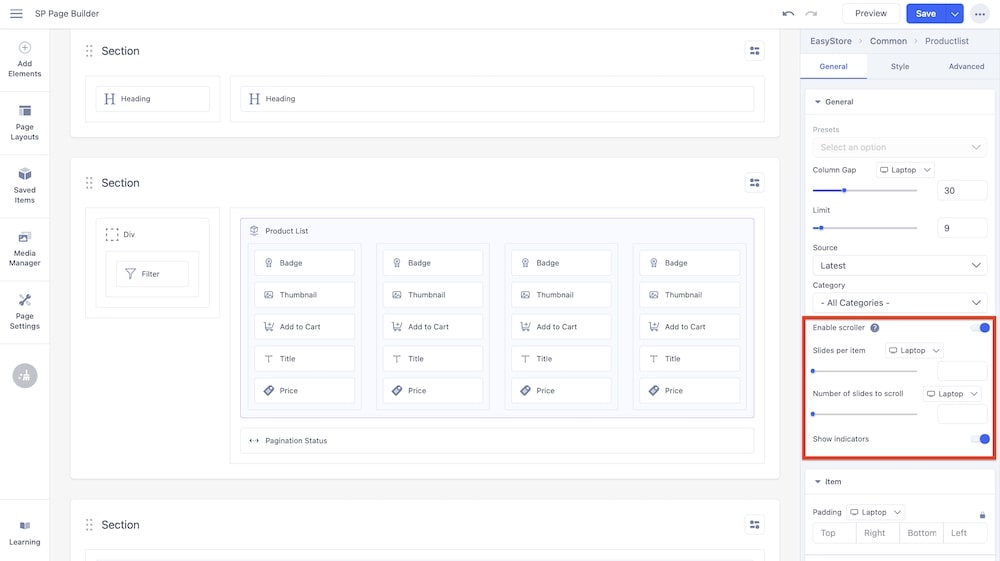
Task: Click the Column Gap slider track
Action: 865,190
